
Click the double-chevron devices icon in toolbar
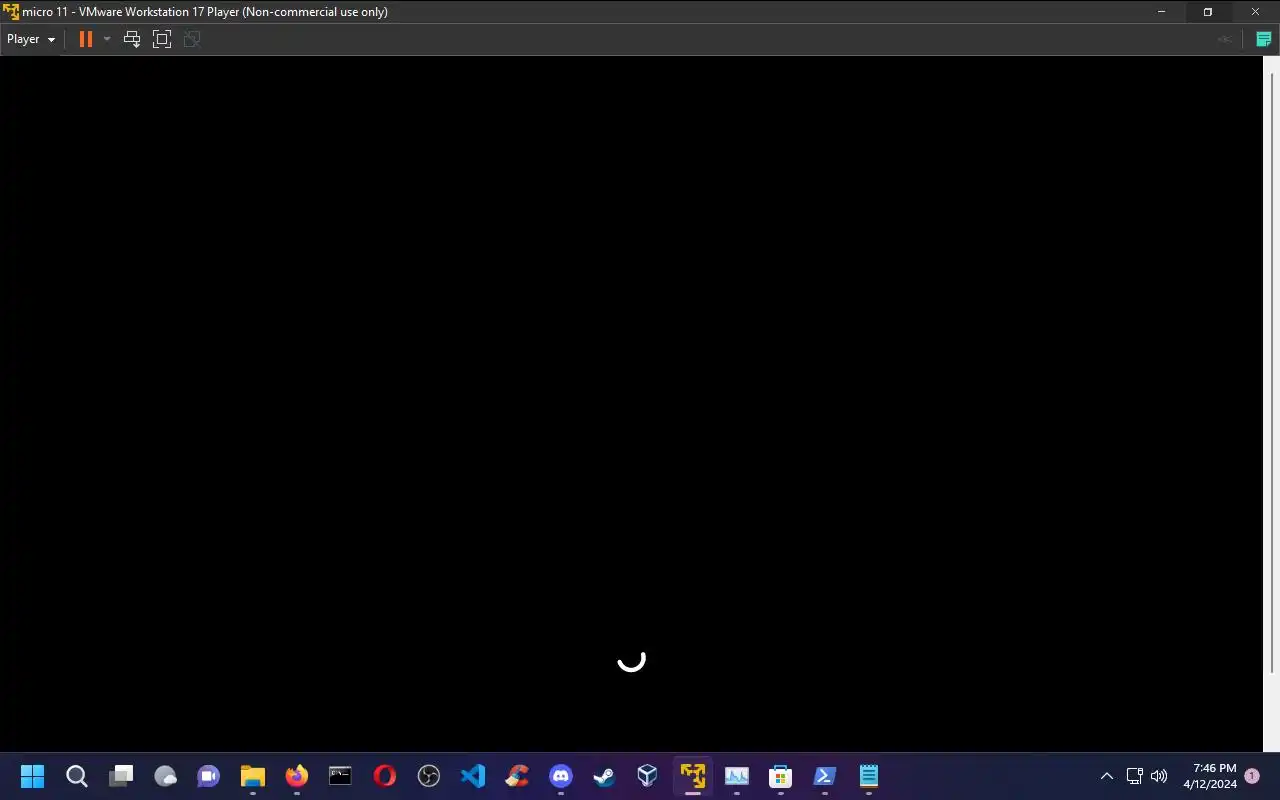coord(1225,39)
